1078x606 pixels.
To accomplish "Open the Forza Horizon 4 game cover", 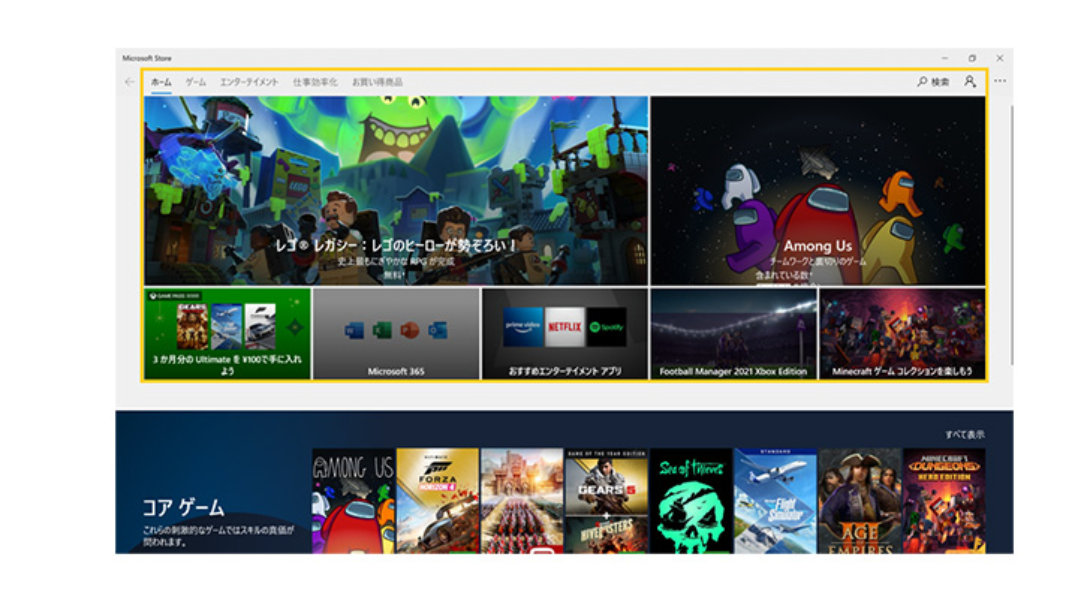I will 437,501.
